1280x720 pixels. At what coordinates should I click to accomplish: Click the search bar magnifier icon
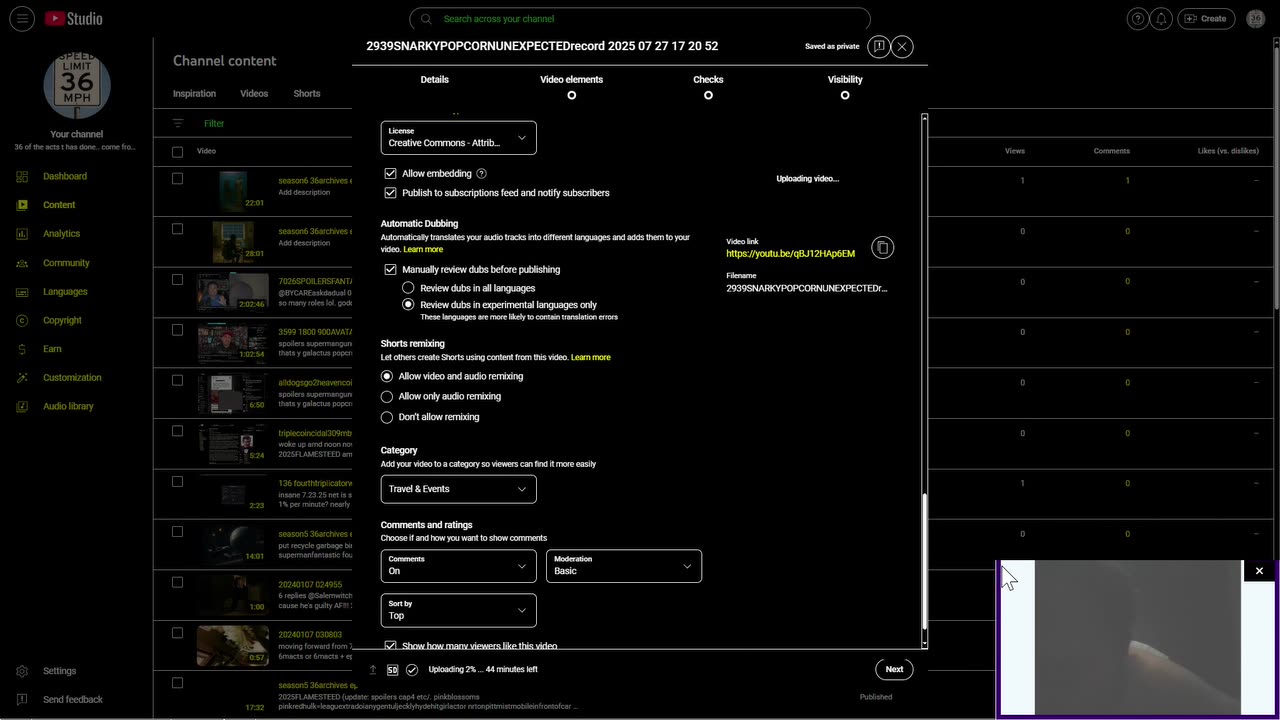click(x=426, y=19)
